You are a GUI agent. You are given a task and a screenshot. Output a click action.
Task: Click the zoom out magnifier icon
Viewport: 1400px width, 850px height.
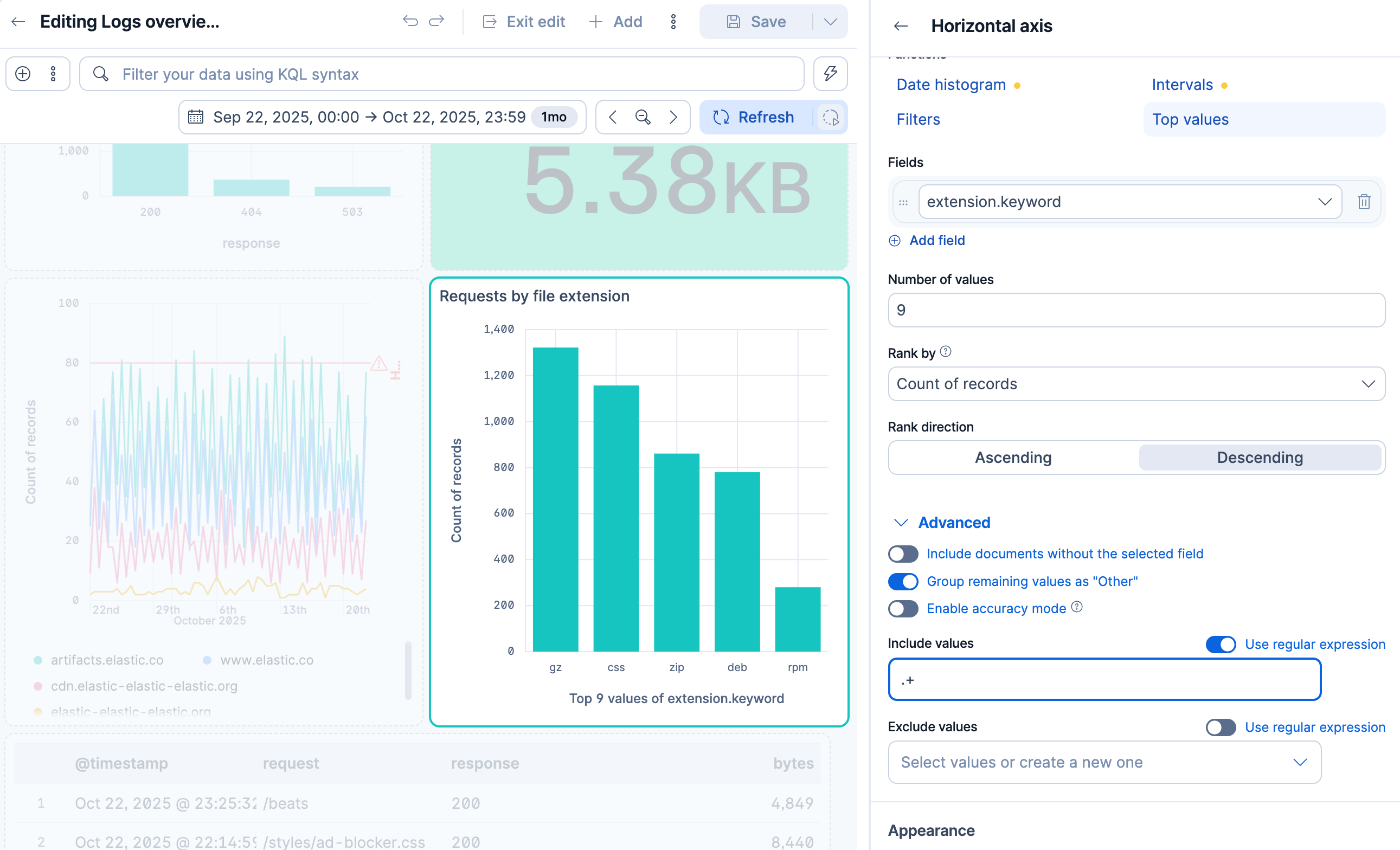[x=643, y=117]
